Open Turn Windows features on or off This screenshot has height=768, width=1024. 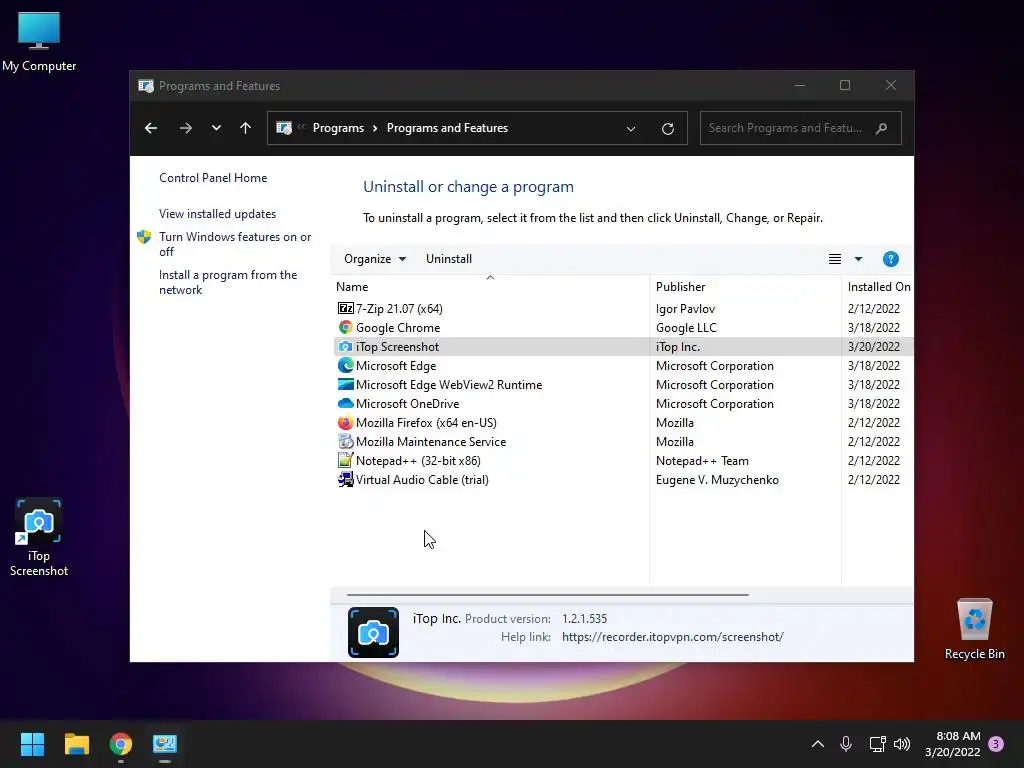click(x=235, y=244)
